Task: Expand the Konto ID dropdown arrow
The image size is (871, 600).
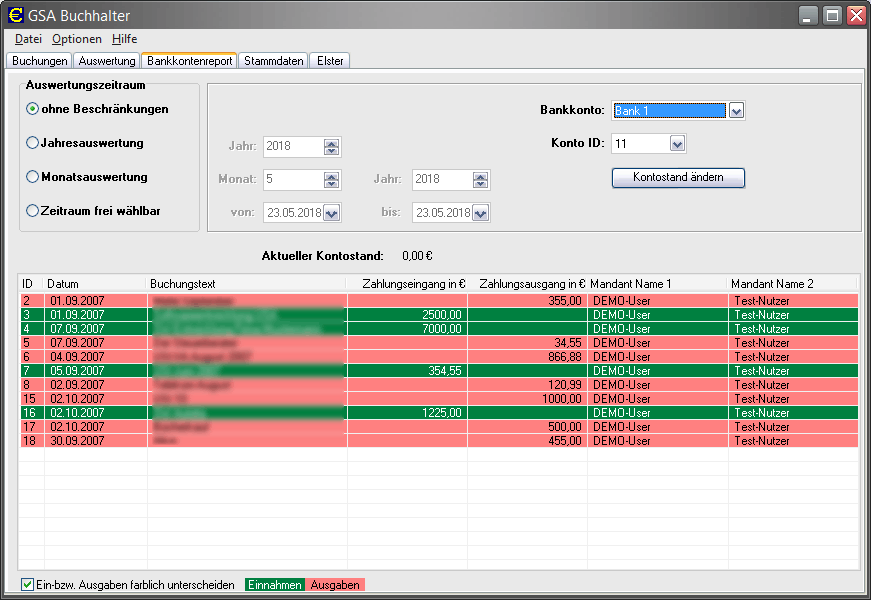Action: click(677, 144)
